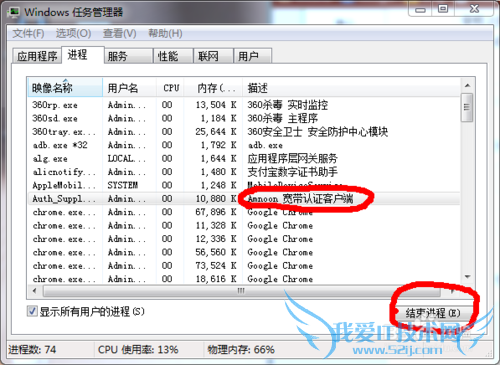Select chrome.exe row using 56,560 K
Screen dimensions: 500x365
pyautogui.click(x=244, y=252)
